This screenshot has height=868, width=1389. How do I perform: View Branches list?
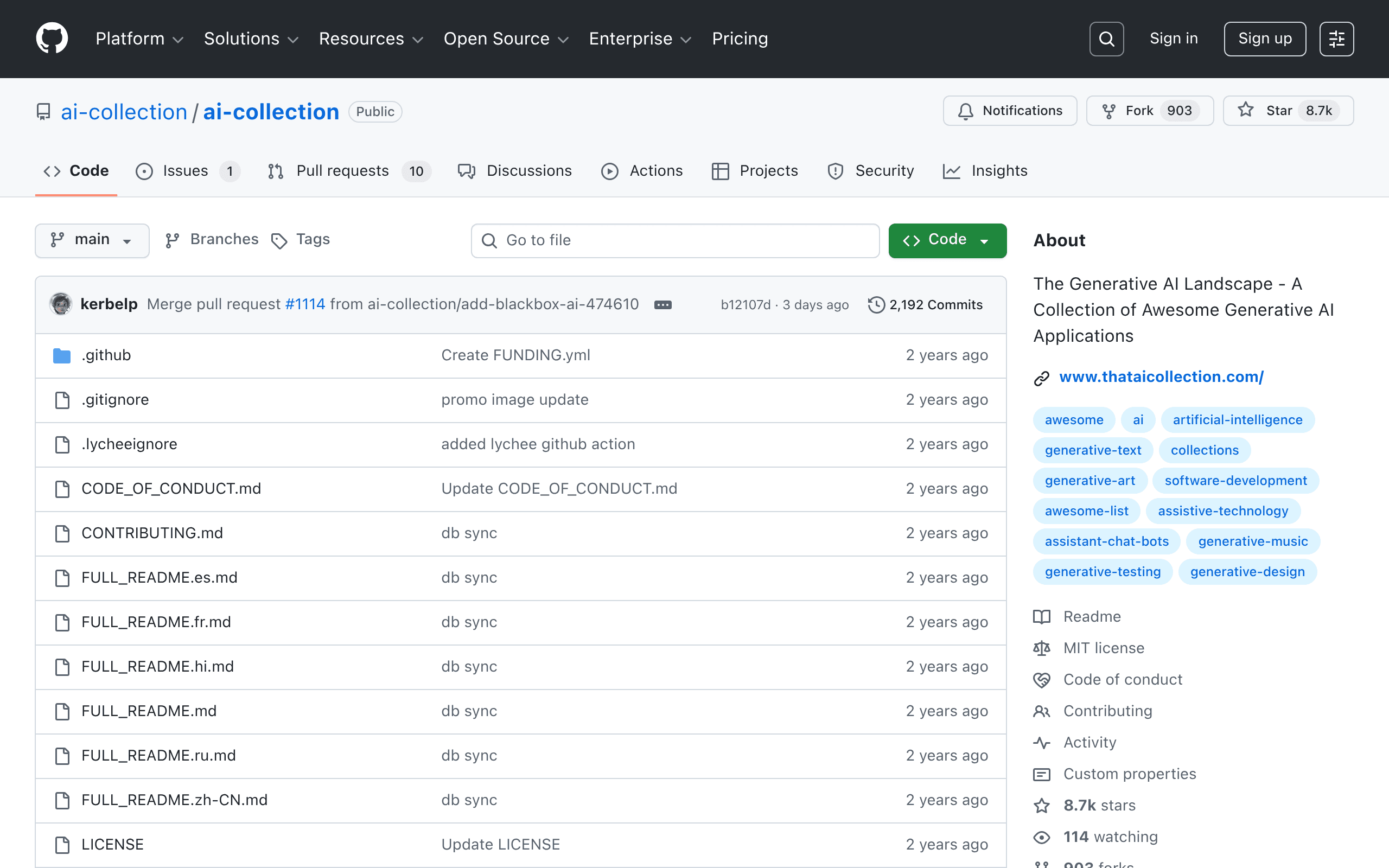pyautogui.click(x=212, y=240)
